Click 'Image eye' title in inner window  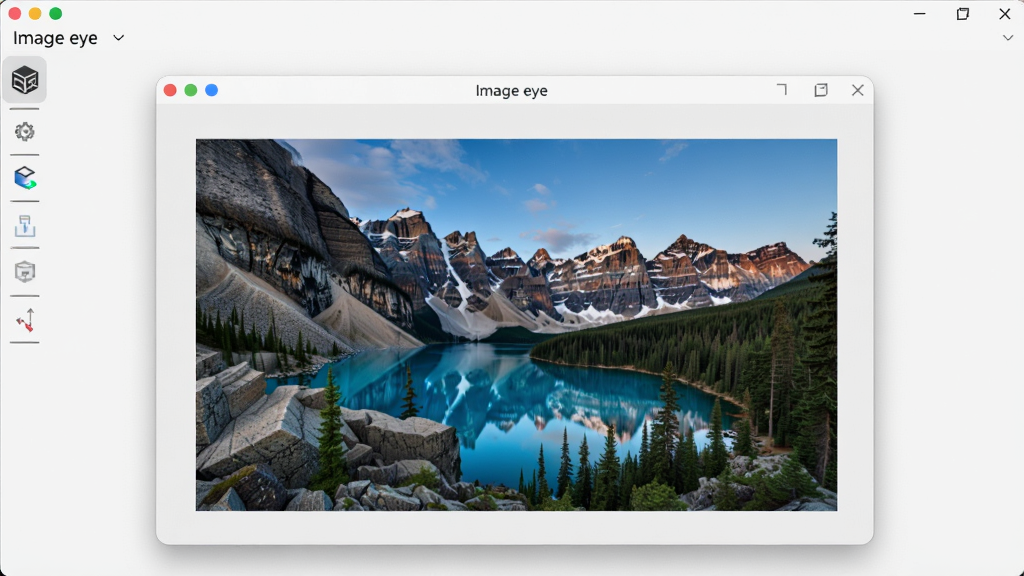click(x=511, y=91)
